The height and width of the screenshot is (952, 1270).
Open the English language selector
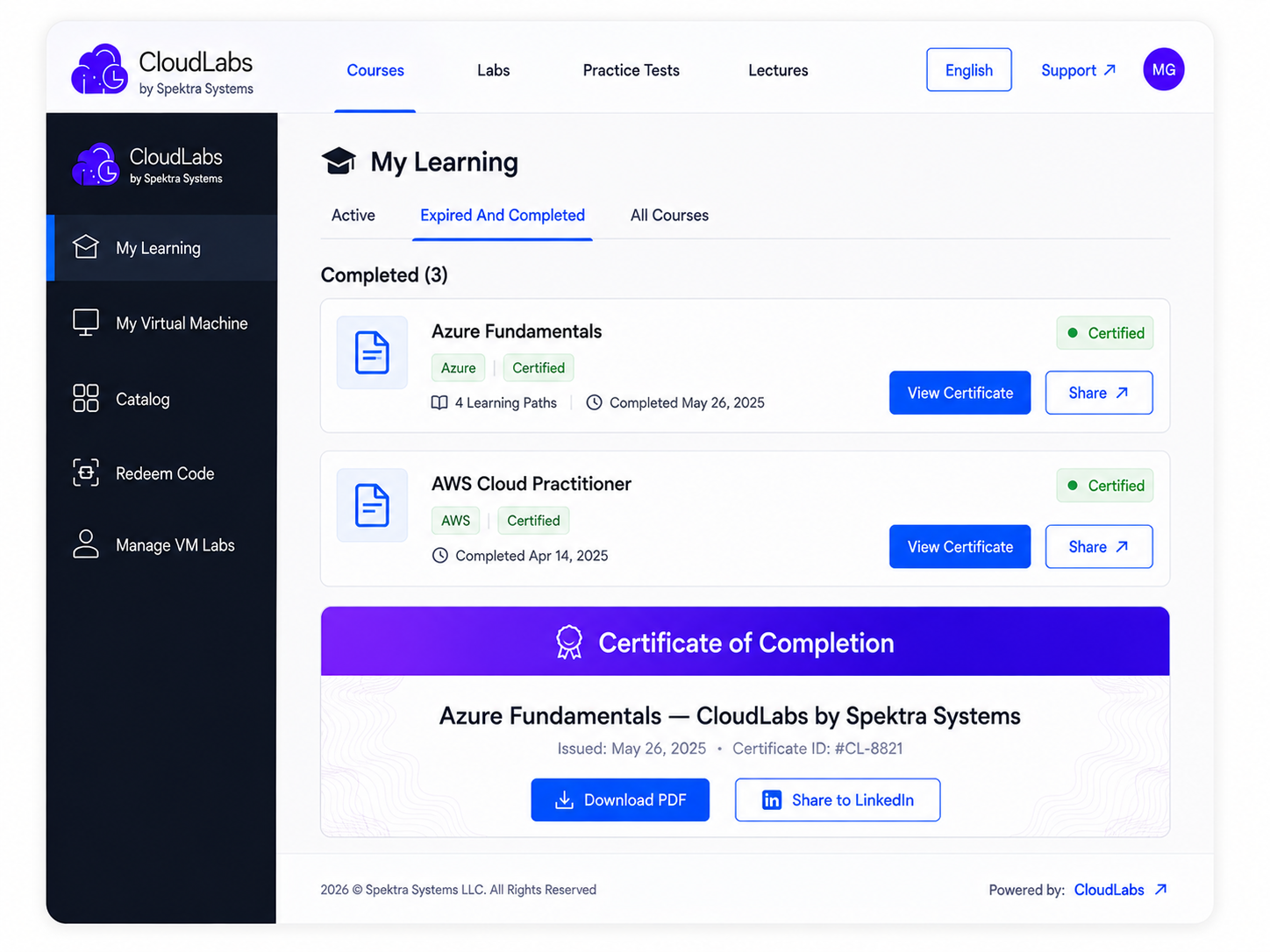969,69
